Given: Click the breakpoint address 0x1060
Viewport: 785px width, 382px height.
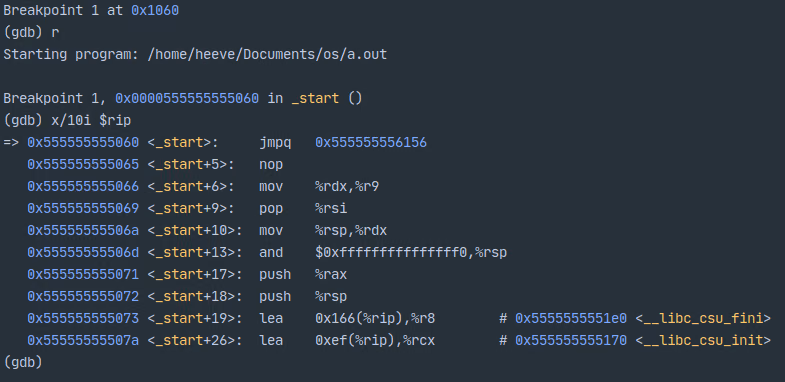Looking at the screenshot, I should tap(155, 11).
